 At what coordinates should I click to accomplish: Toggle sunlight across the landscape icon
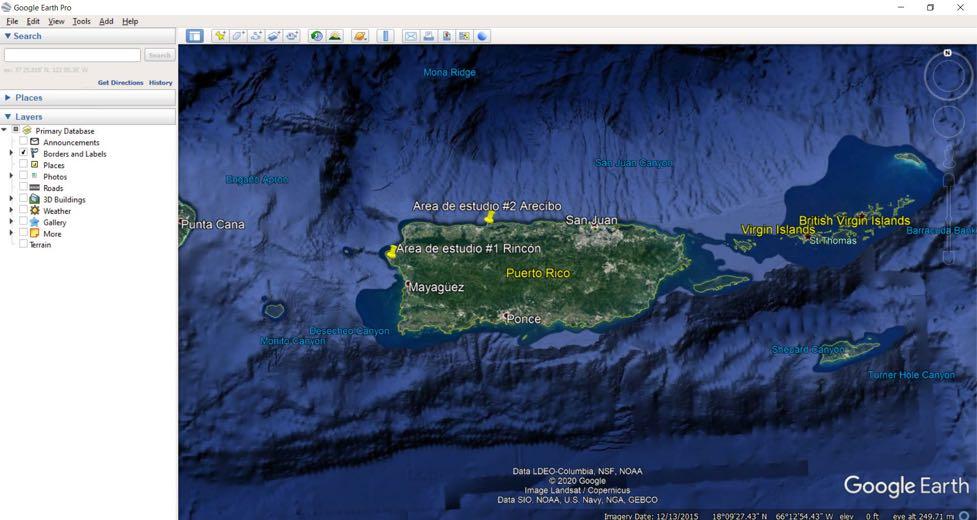click(x=335, y=36)
